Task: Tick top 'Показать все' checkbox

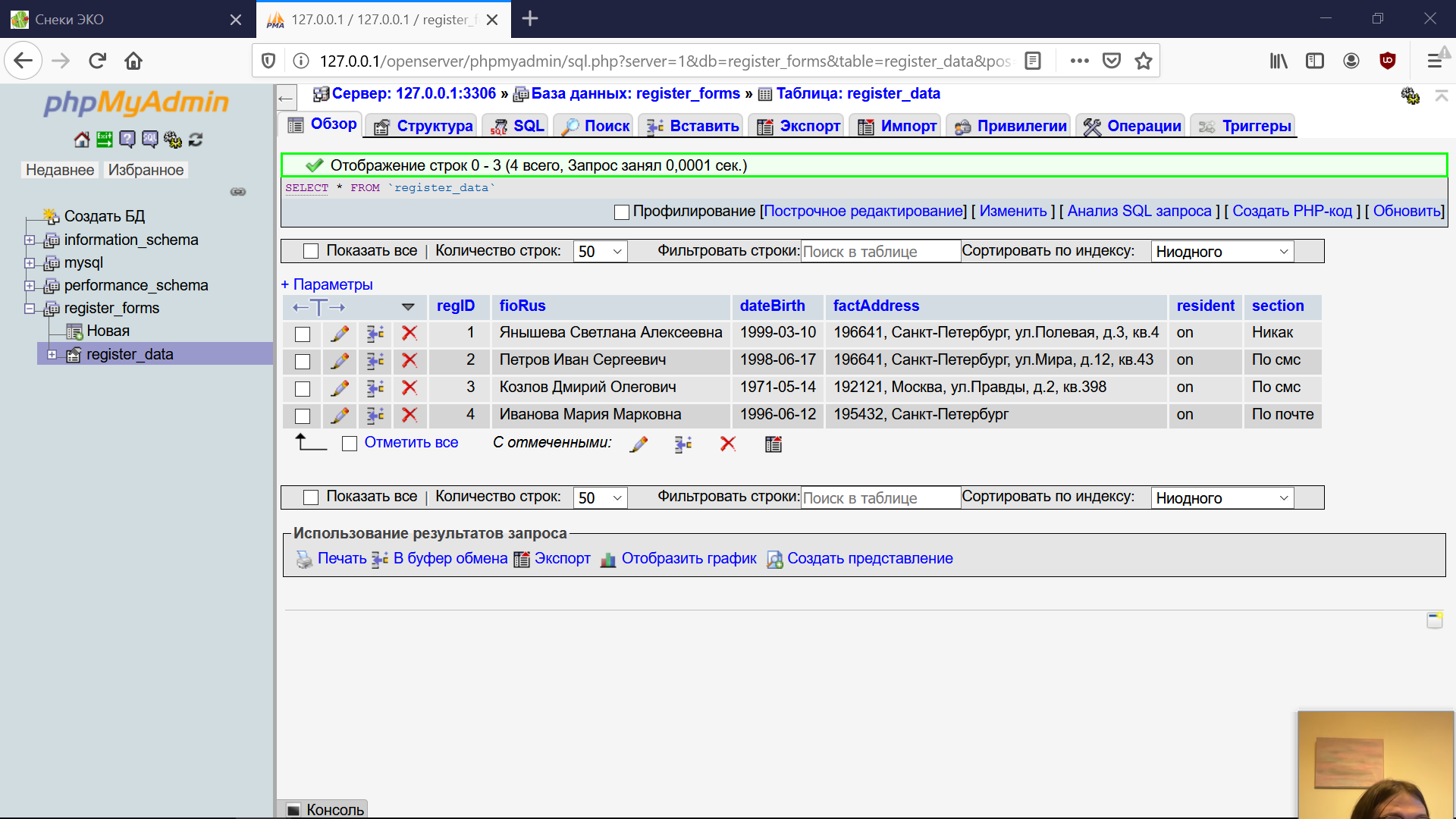Action: 311,251
